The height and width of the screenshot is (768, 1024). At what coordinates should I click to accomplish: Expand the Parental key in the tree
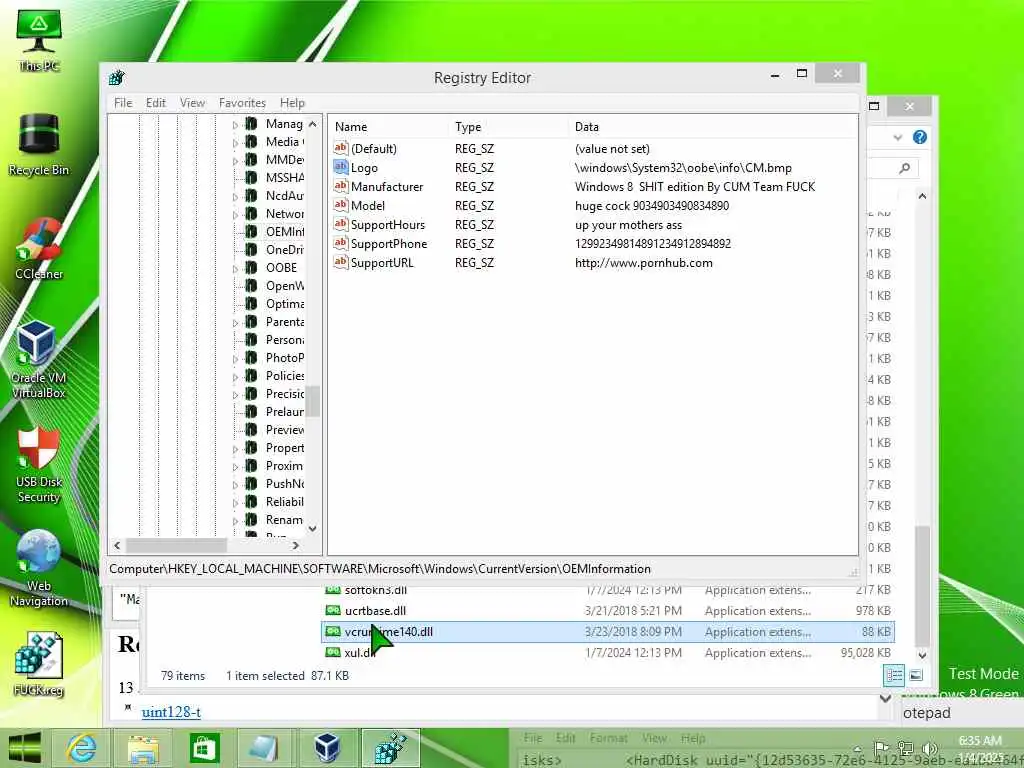[x=235, y=323]
